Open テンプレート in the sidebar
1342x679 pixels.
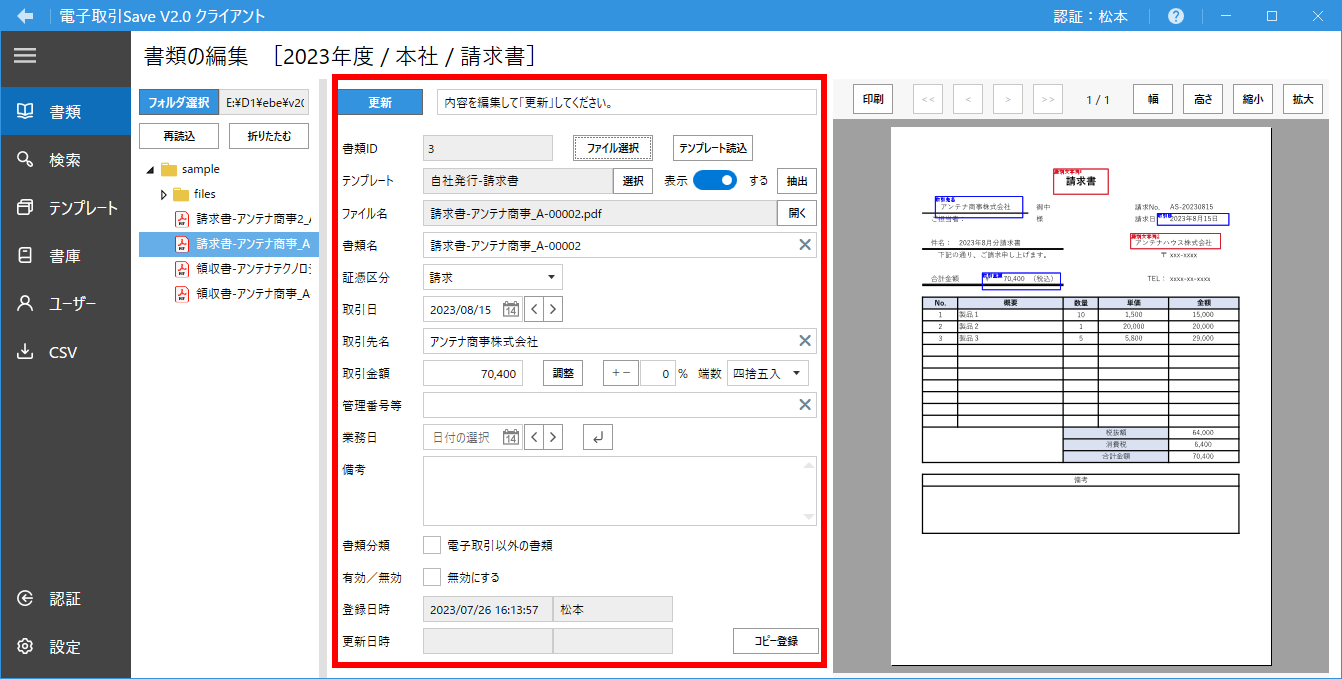(65, 208)
